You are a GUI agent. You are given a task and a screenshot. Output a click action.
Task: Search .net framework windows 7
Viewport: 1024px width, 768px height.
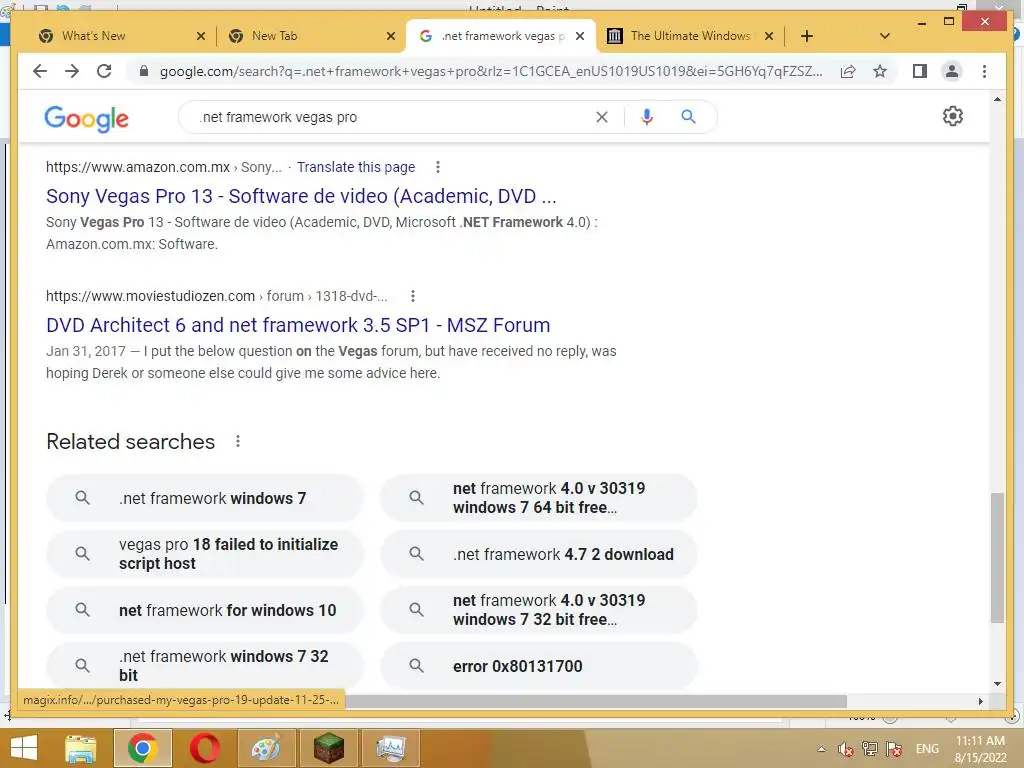(x=204, y=498)
